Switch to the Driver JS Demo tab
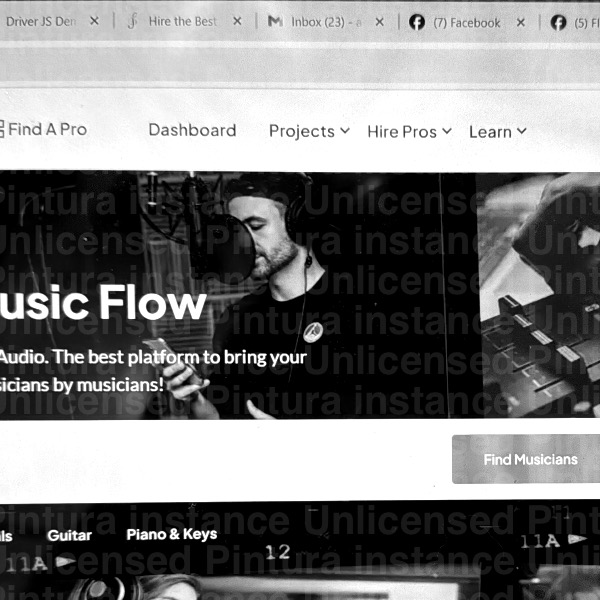The image size is (600, 600). 41,21
